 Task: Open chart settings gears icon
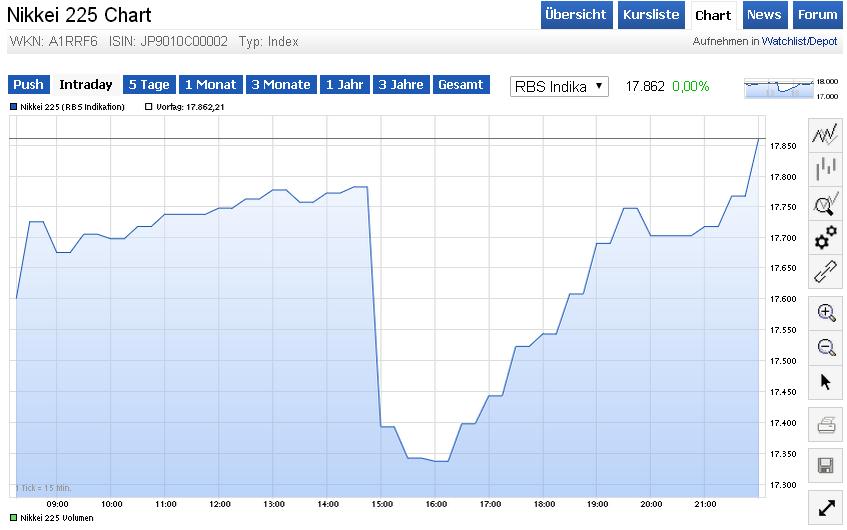click(x=825, y=238)
